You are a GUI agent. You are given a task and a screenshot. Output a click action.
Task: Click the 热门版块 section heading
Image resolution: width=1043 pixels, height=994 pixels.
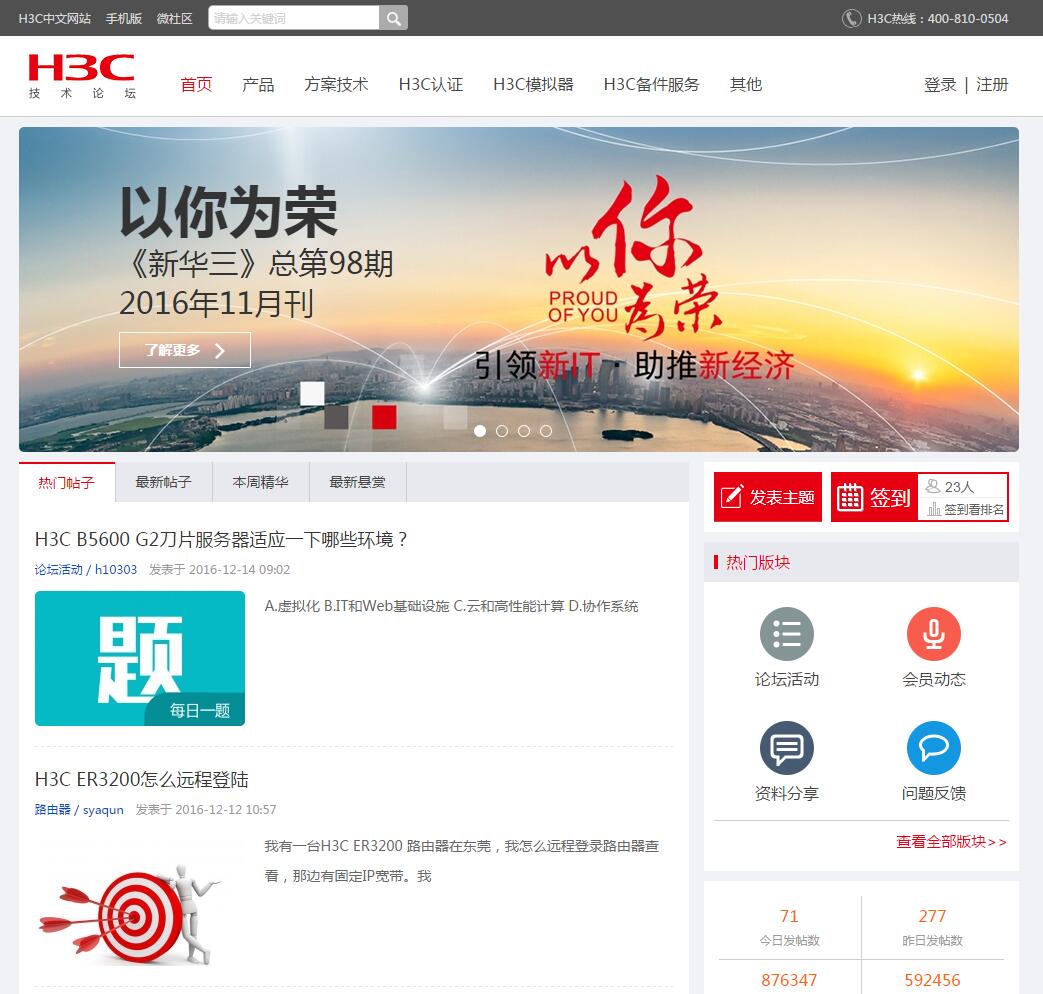coord(758,562)
